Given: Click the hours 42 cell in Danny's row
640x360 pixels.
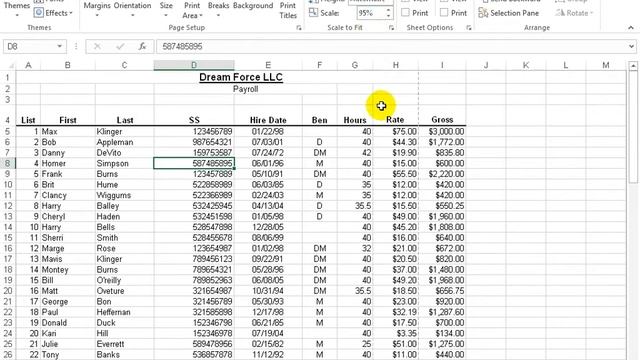Looking at the screenshot, I should coord(355,153).
